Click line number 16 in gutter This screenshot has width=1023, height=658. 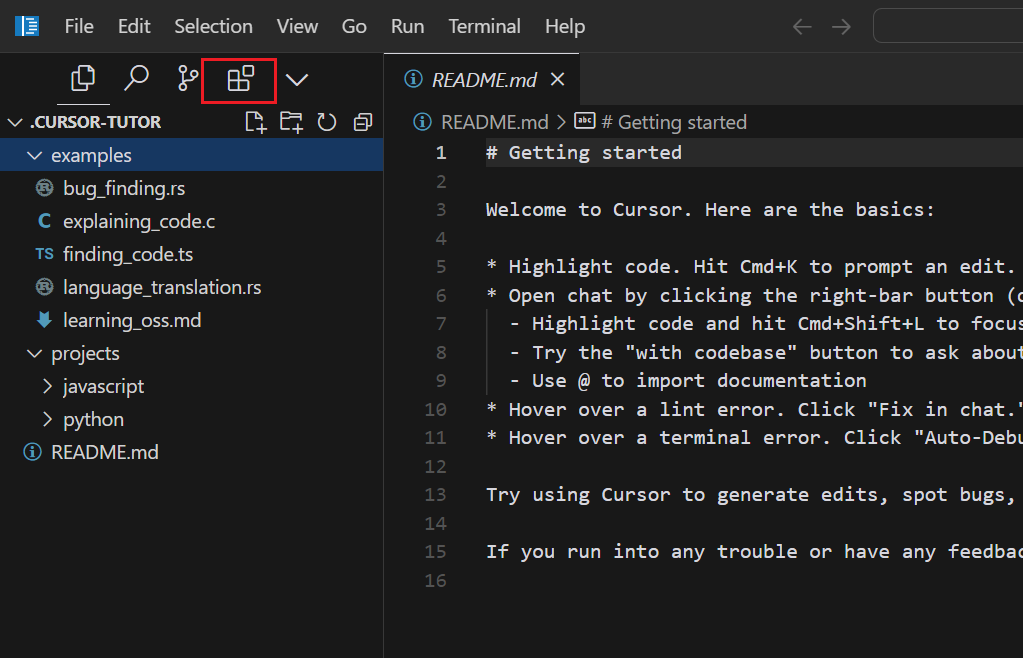pyautogui.click(x=435, y=580)
